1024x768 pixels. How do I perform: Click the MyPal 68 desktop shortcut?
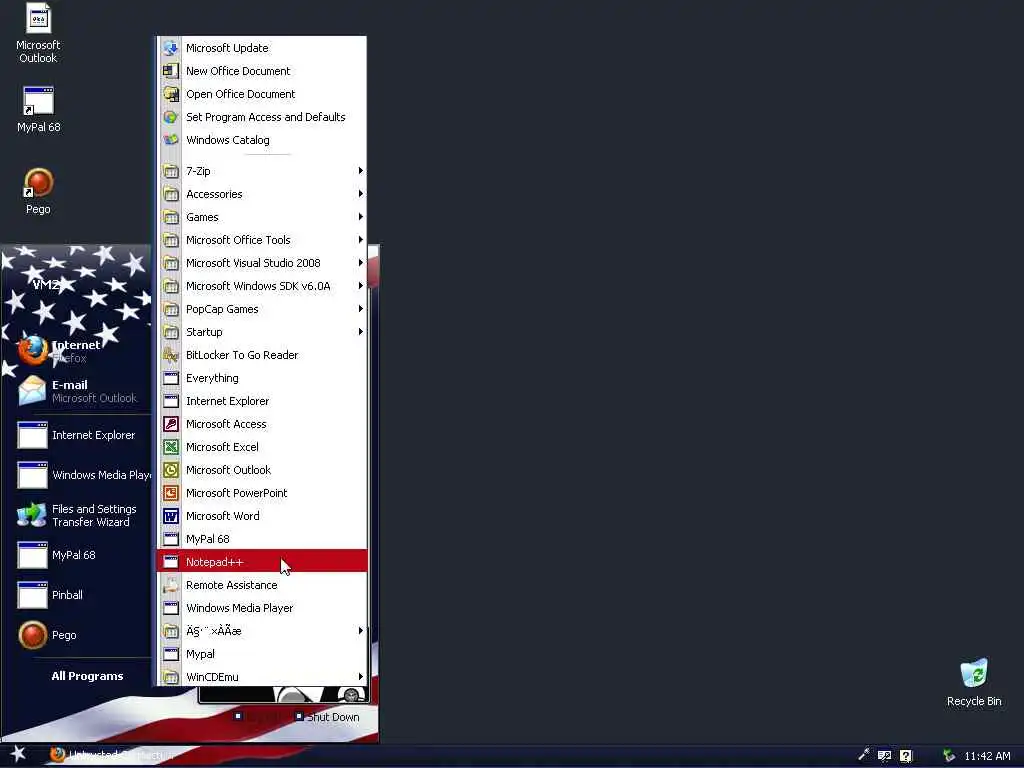coord(38,101)
